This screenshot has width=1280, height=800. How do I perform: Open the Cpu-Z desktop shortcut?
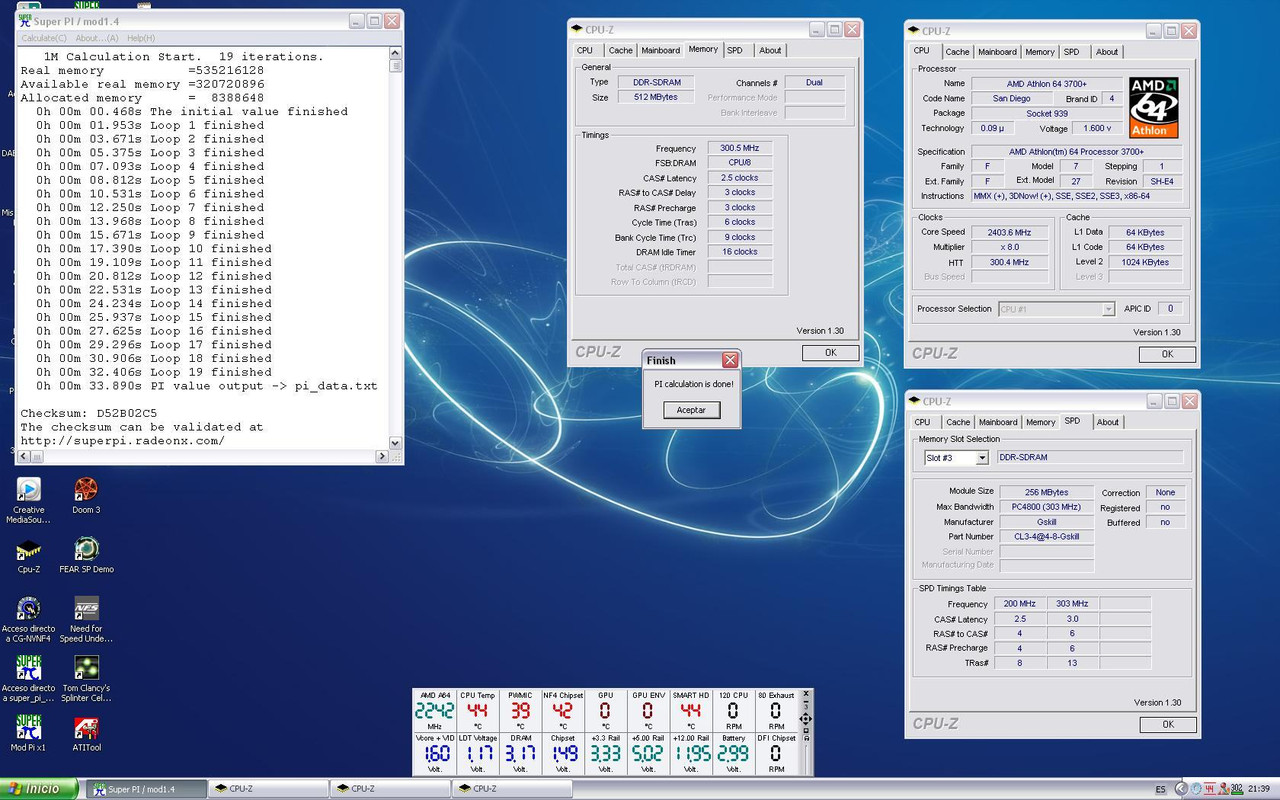pyautogui.click(x=28, y=550)
